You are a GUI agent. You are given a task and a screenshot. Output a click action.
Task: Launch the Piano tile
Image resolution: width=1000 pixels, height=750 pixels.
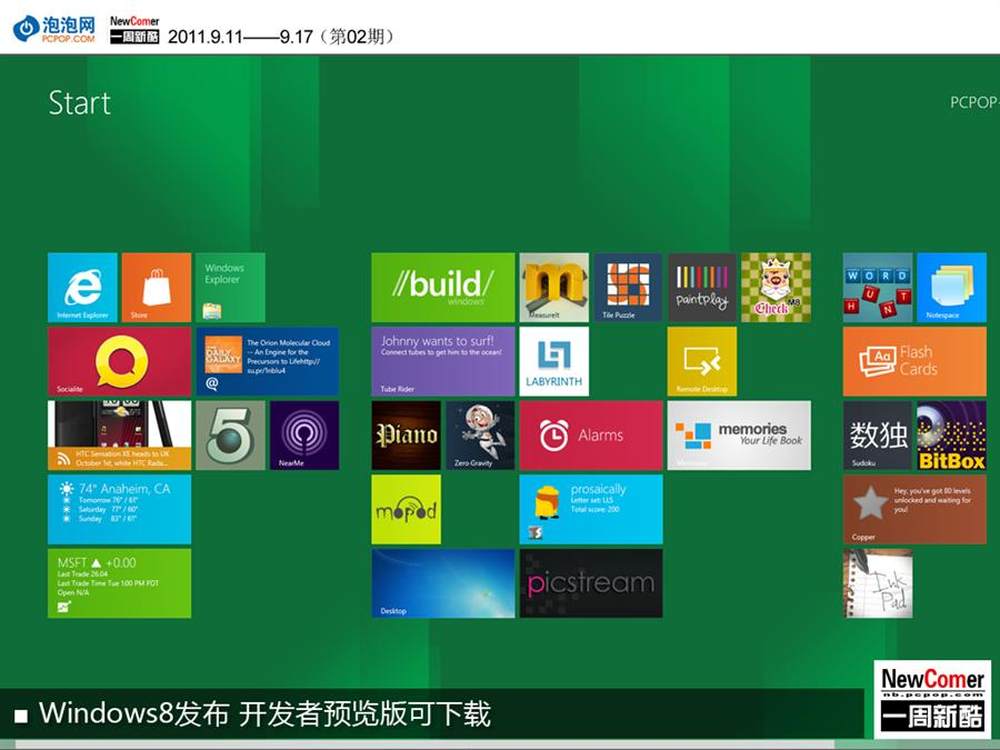pyautogui.click(x=406, y=436)
